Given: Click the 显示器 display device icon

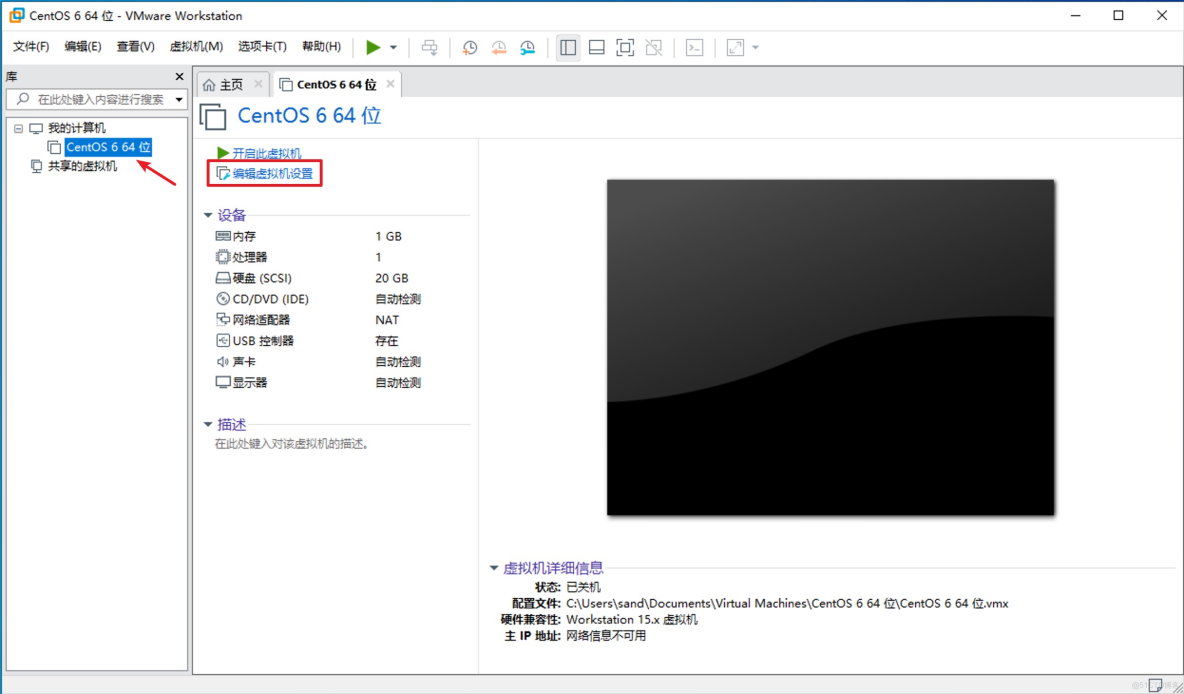Looking at the screenshot, I should point(223,383).
